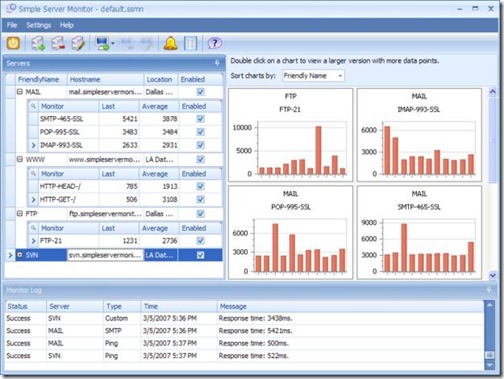Click the MAIL SMTP-465-SSL chart
Viewport: 504px width, 379px height.
coord(419,232)
